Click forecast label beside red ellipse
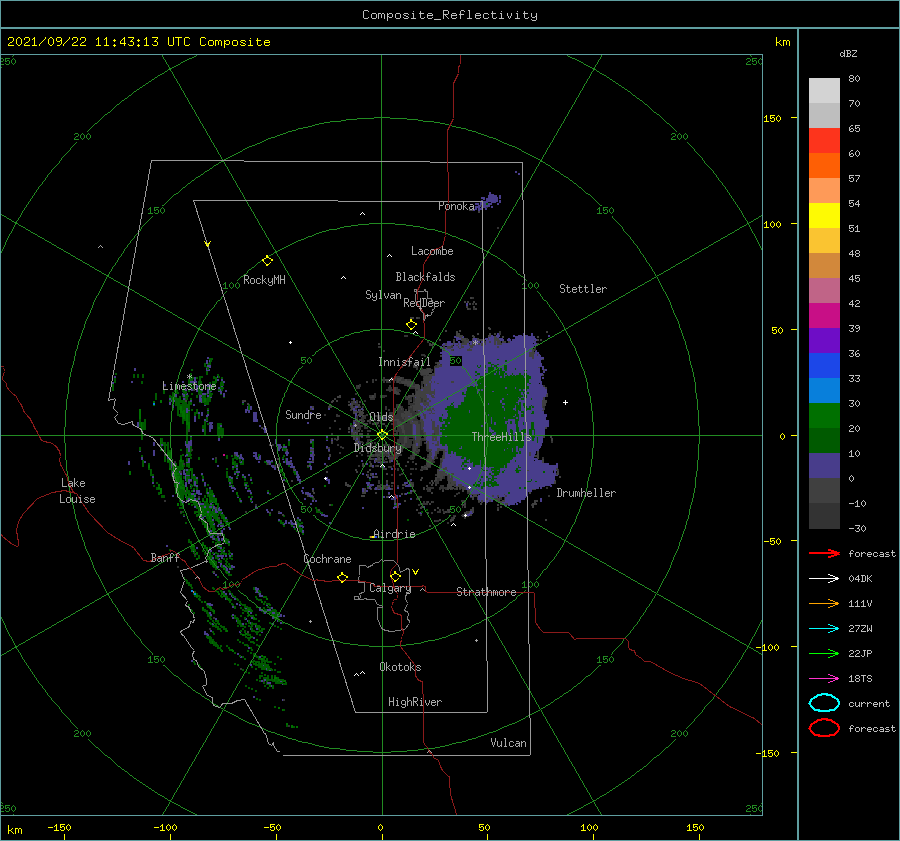Image resolution: width=900 pixels, height=841 pixels. [872, 728]
